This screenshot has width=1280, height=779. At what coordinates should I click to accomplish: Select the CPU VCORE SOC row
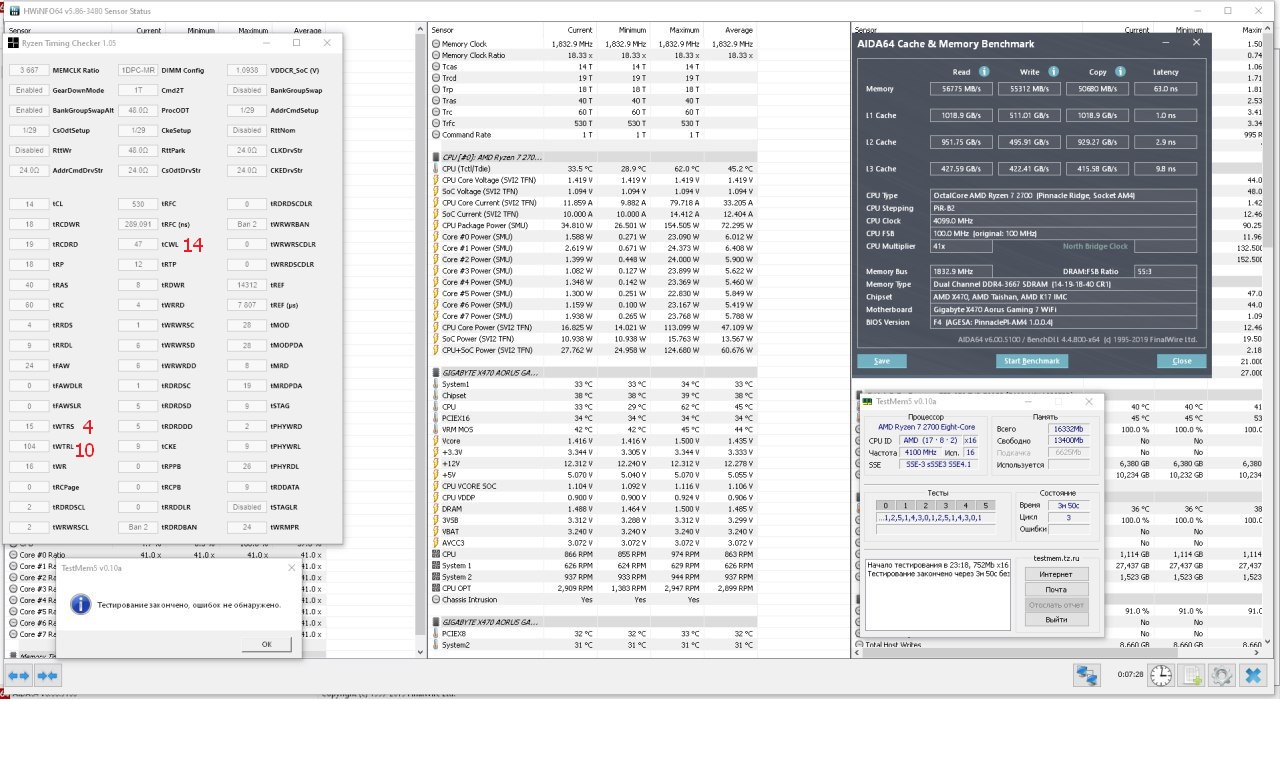tap(593, 486)
